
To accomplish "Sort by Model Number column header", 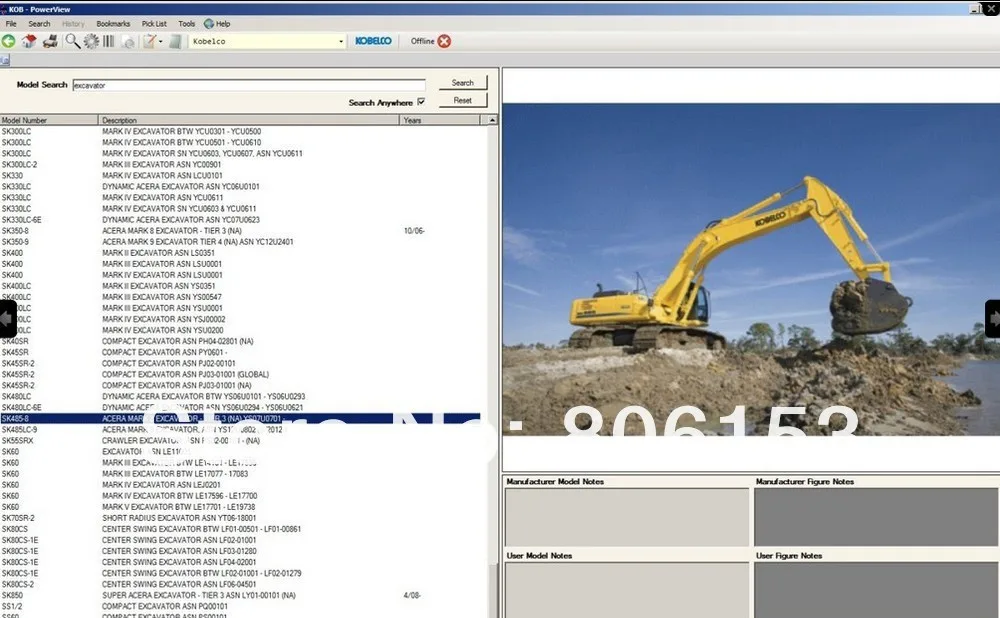I will click(x=49, y=120).
